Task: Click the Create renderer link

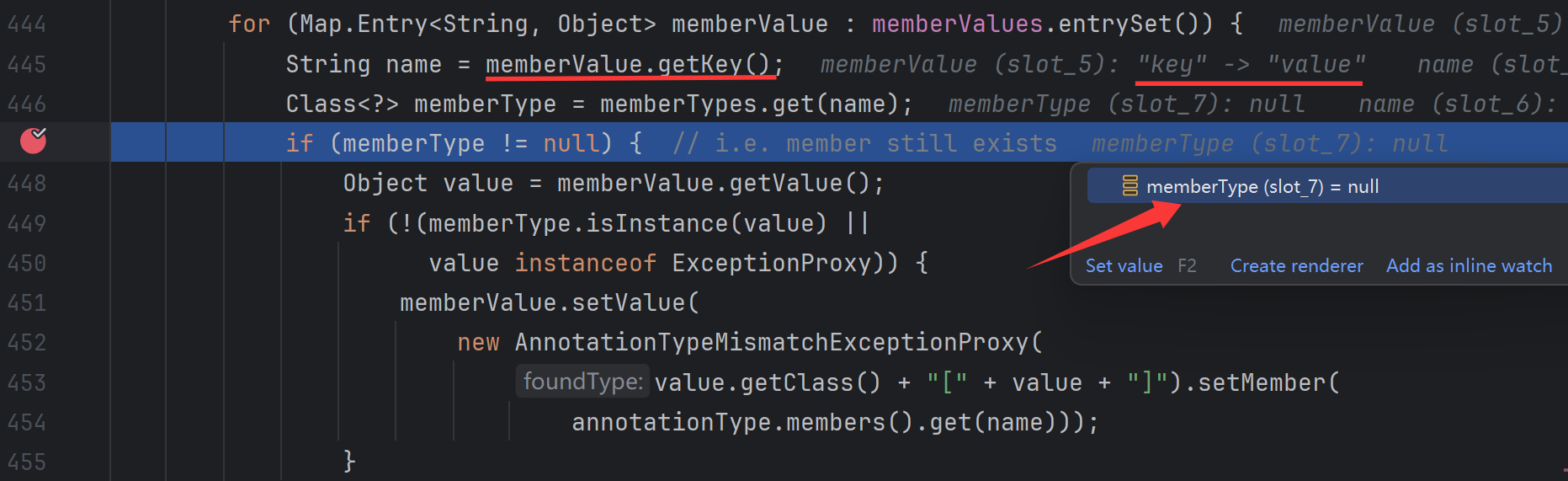Action: [1296, 266]
